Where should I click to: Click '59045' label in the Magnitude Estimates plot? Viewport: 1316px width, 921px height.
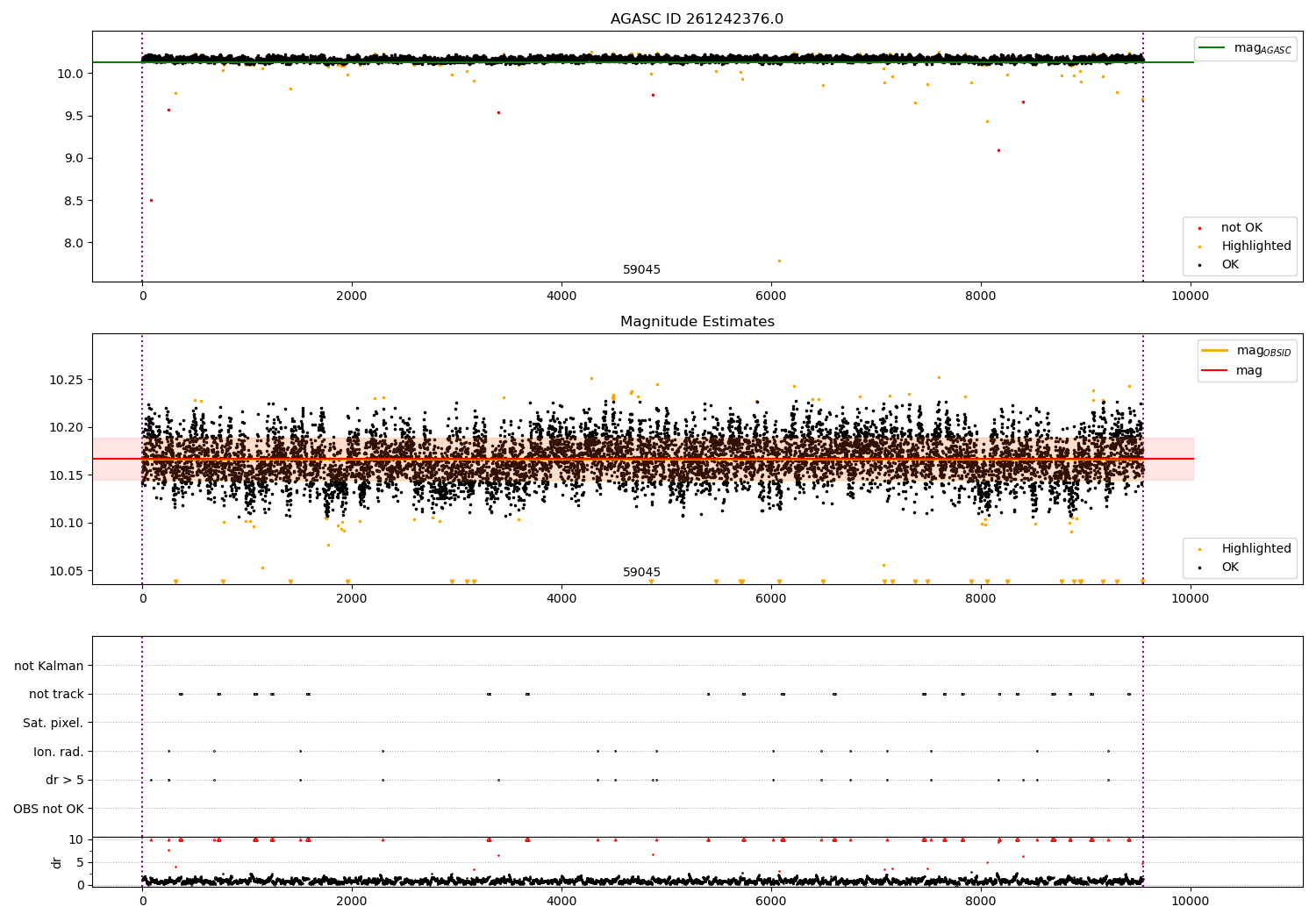click(641, 573)
